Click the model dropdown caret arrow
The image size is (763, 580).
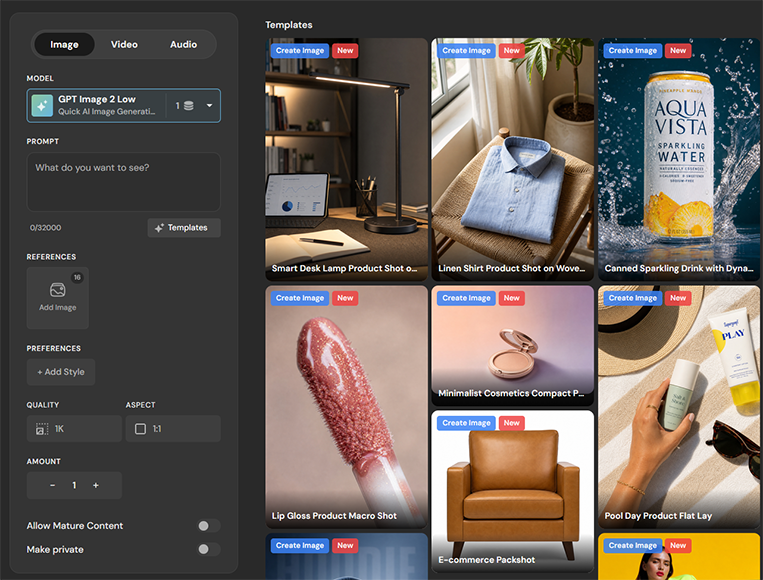click(209, 105)
